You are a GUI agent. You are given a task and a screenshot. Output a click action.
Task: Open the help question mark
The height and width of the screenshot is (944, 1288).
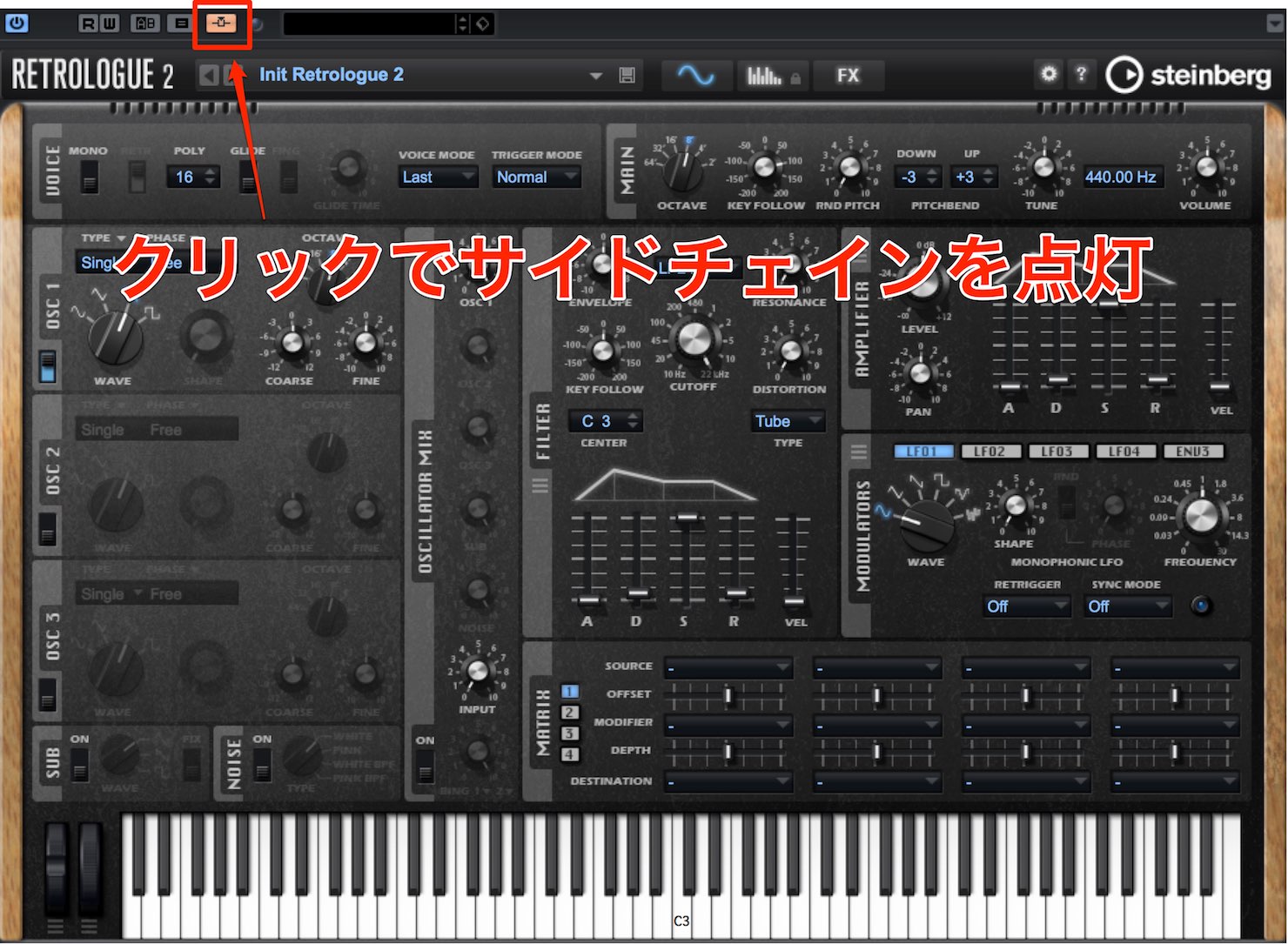(x=1081, y=74)
